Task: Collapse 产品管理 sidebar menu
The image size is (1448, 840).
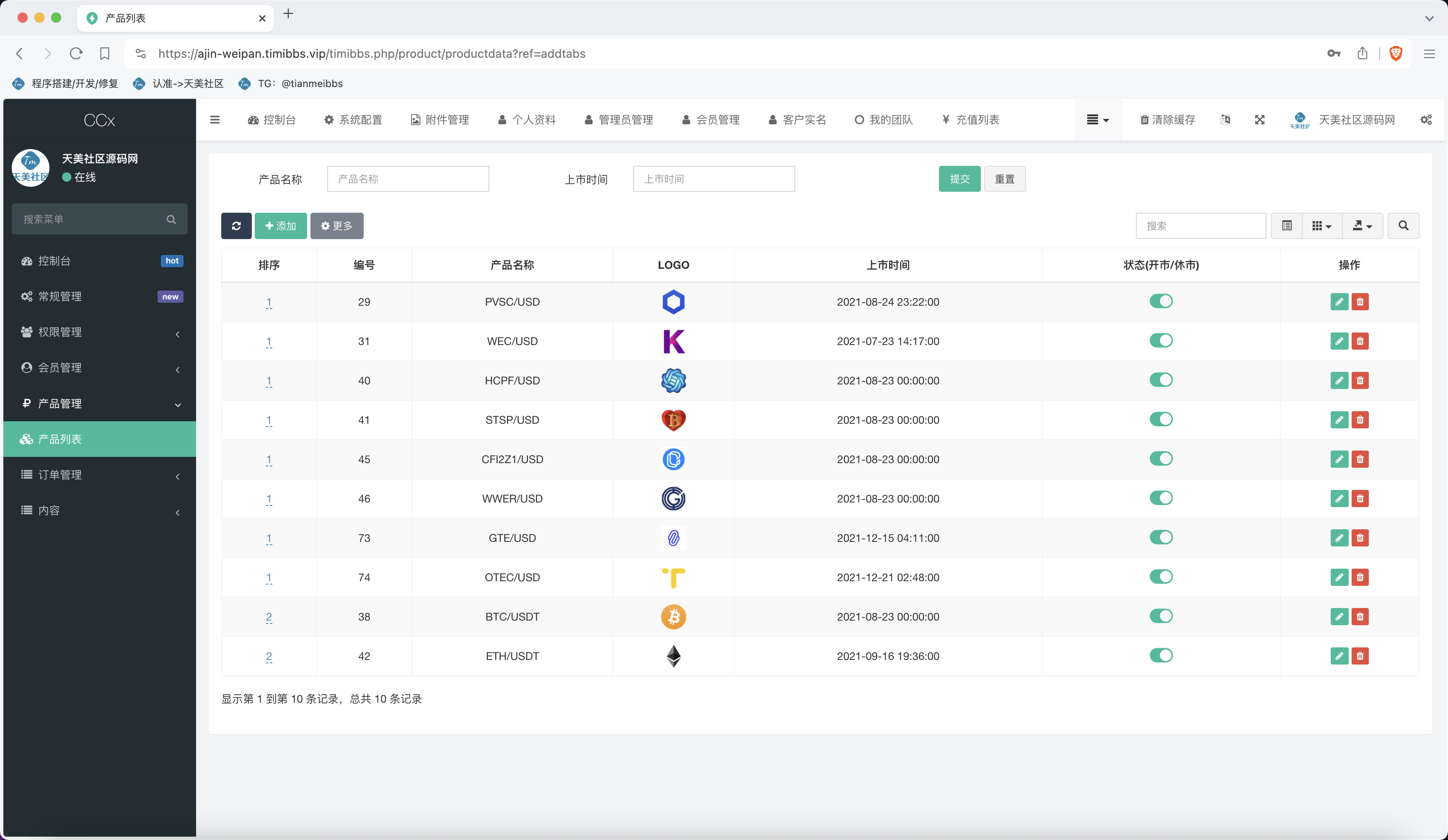Action: 99,404
